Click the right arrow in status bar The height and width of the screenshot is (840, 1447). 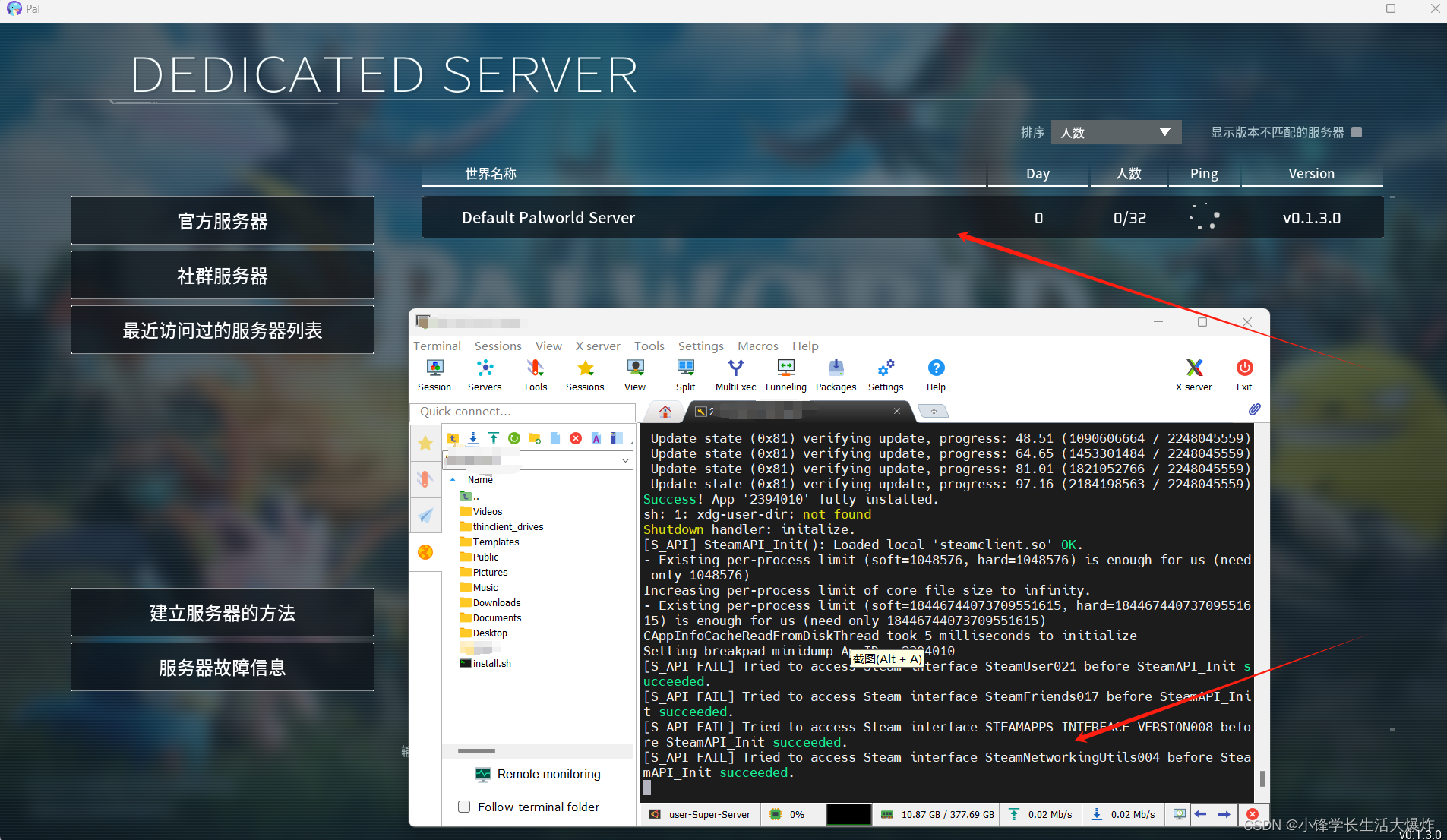pos(1224,814)
